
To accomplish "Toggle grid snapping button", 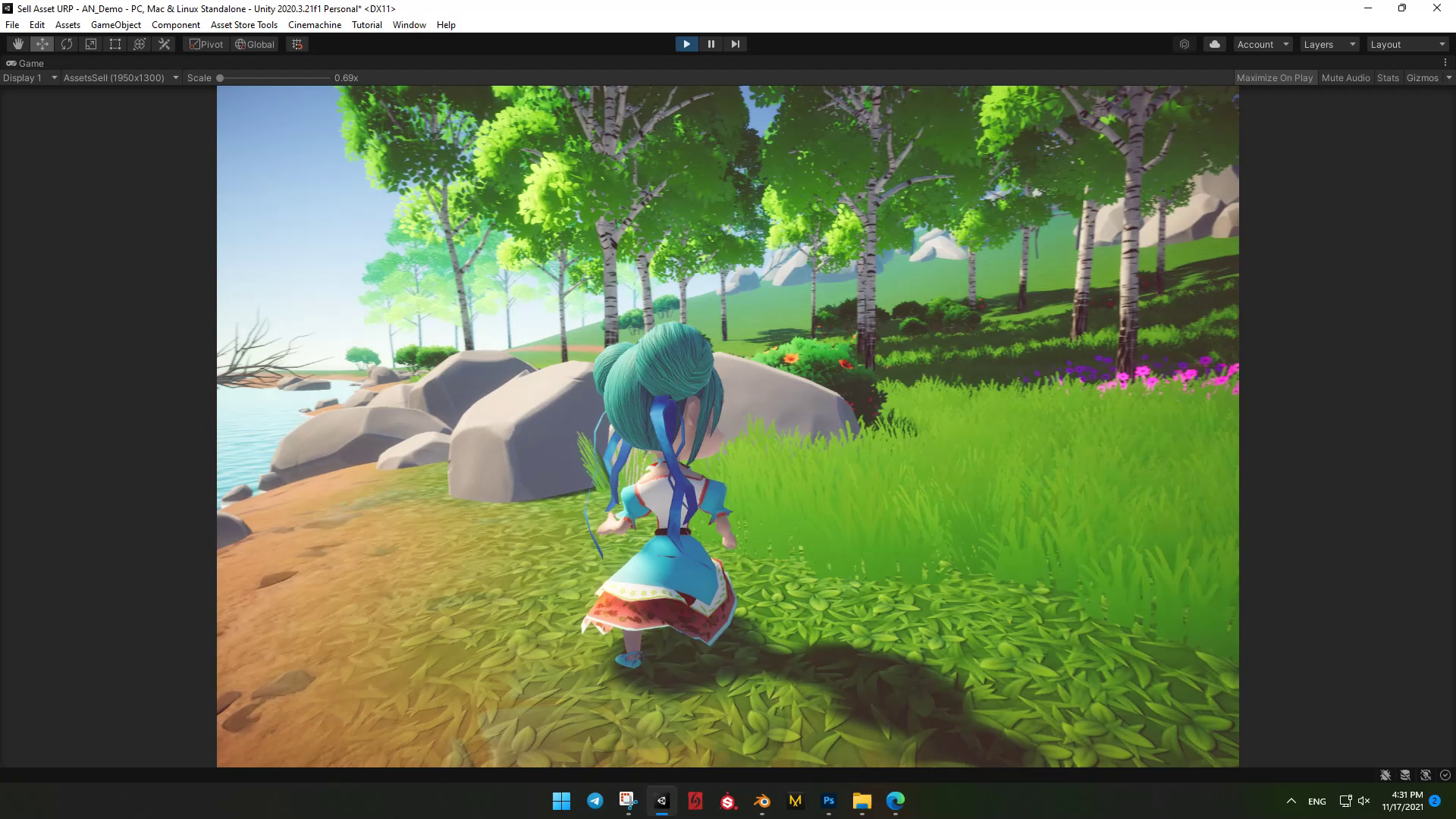I will click(297, 44).
